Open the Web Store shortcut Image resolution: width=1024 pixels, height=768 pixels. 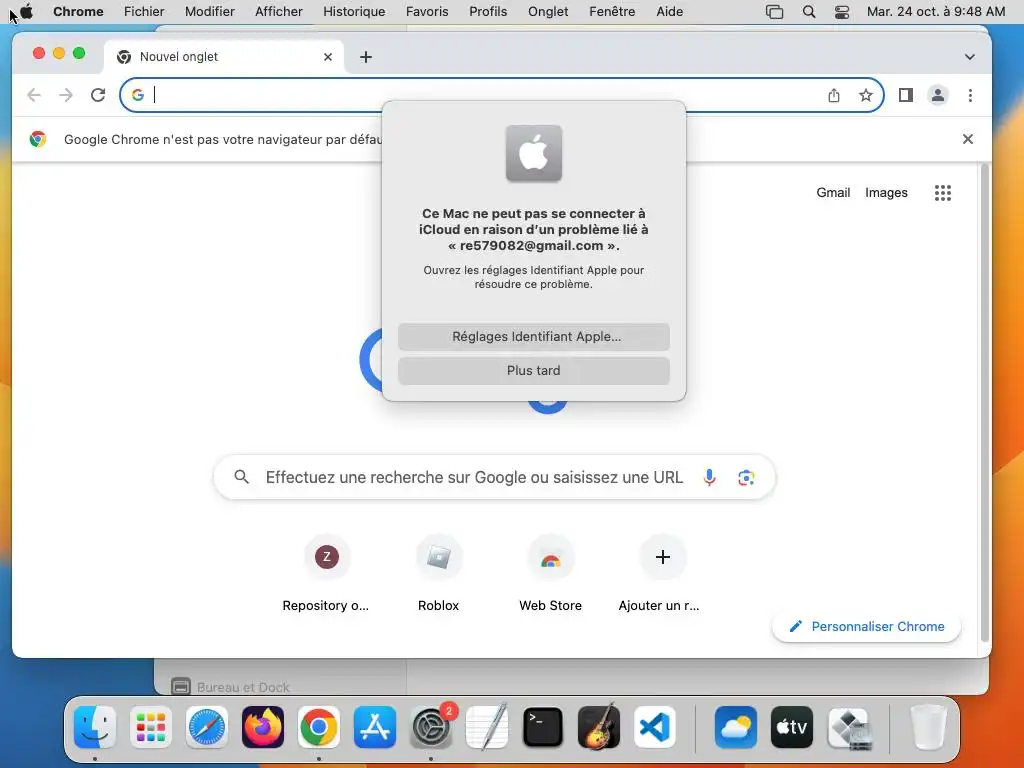(x=551, y=573)
